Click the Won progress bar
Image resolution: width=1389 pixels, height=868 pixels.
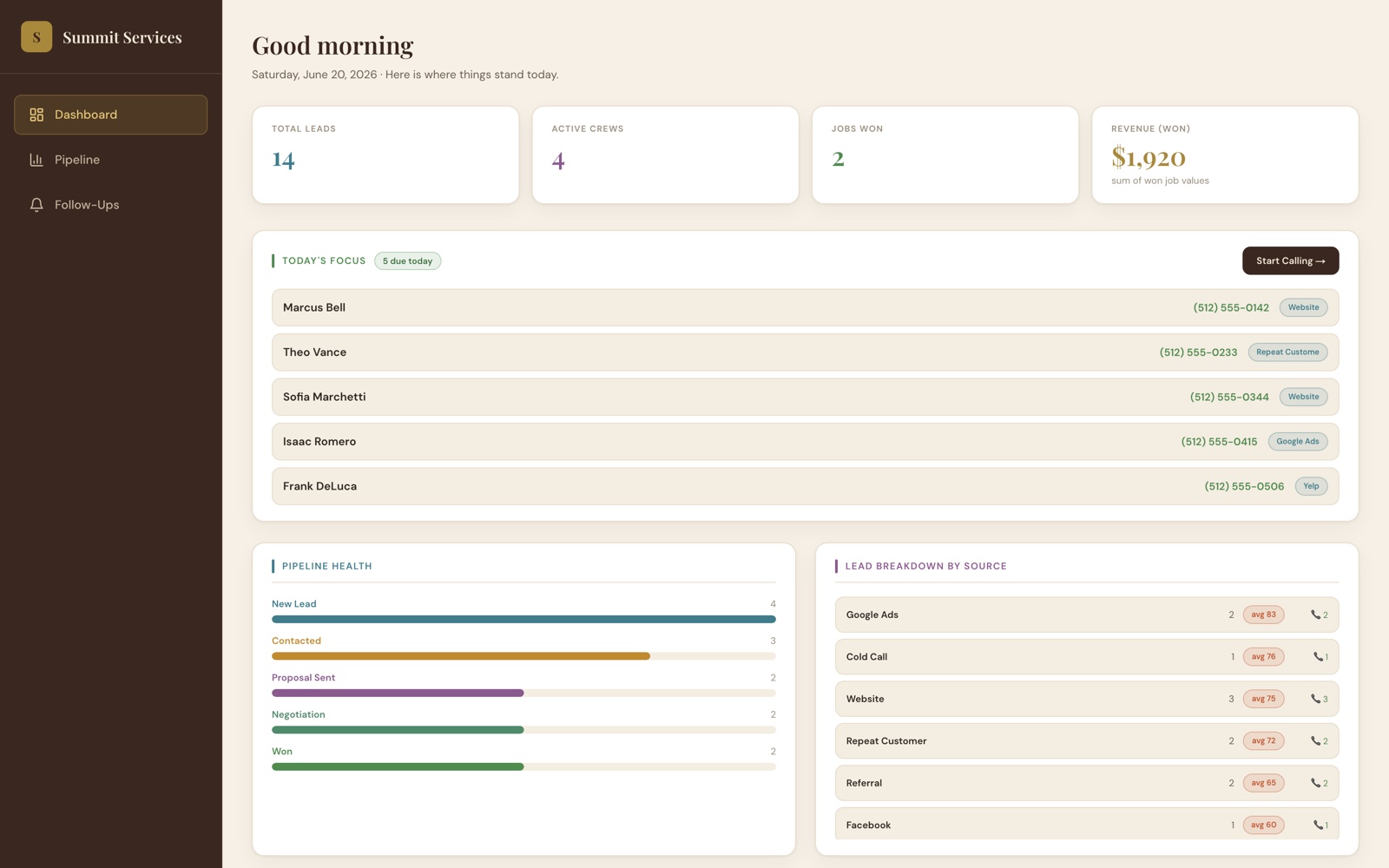tap(523, 767)
